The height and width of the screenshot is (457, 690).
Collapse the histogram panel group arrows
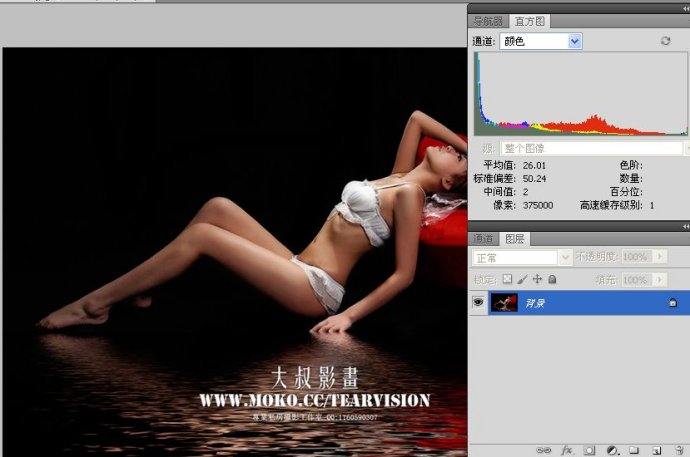pyautogui.click(x=686, y=8)
